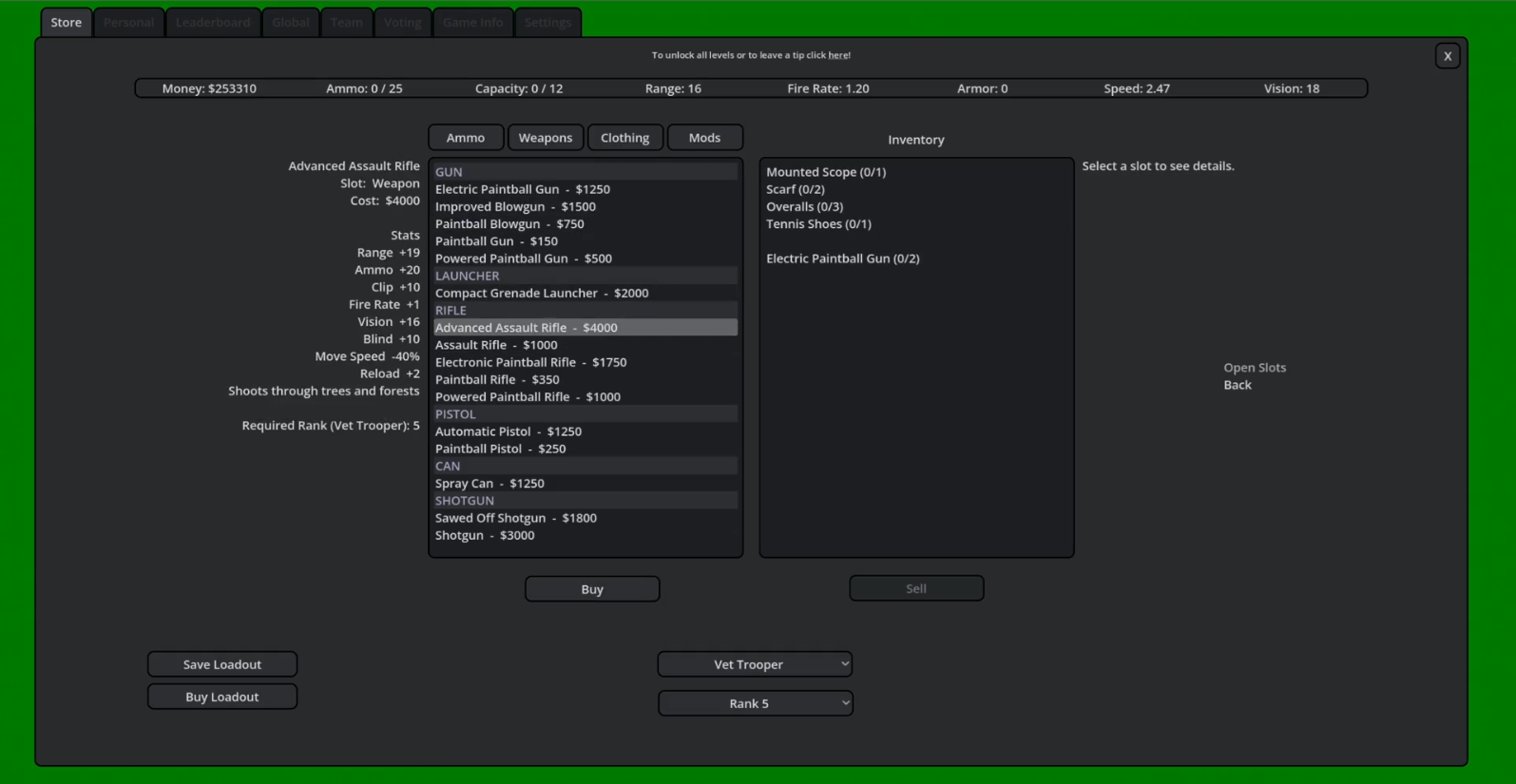The height and width of the screenshot is (784, 1516).
Task: Click the Buy button
Action: [592, 589]
